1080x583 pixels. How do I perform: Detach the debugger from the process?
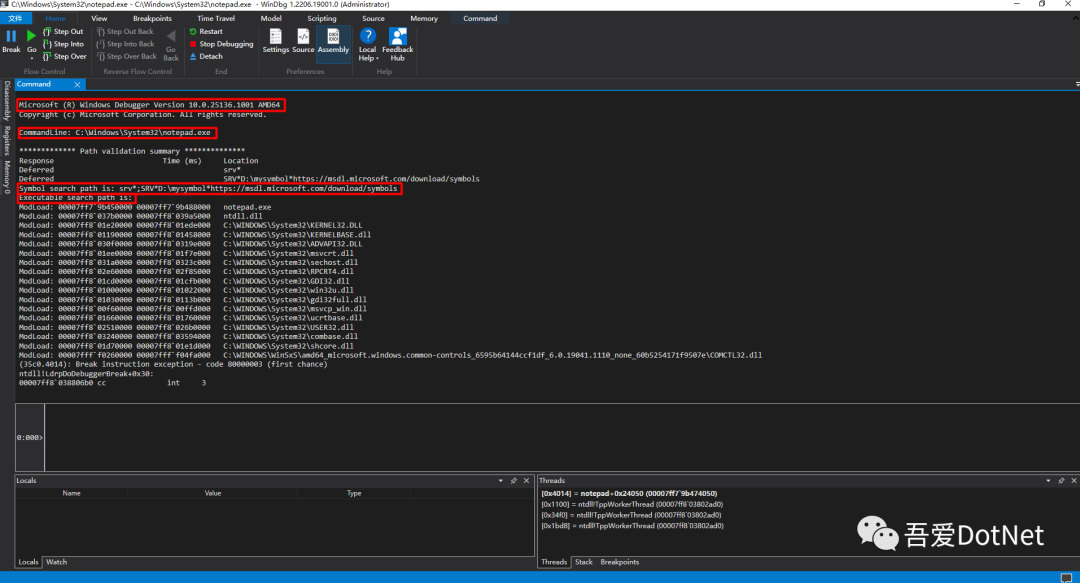[x=206, y=57]
